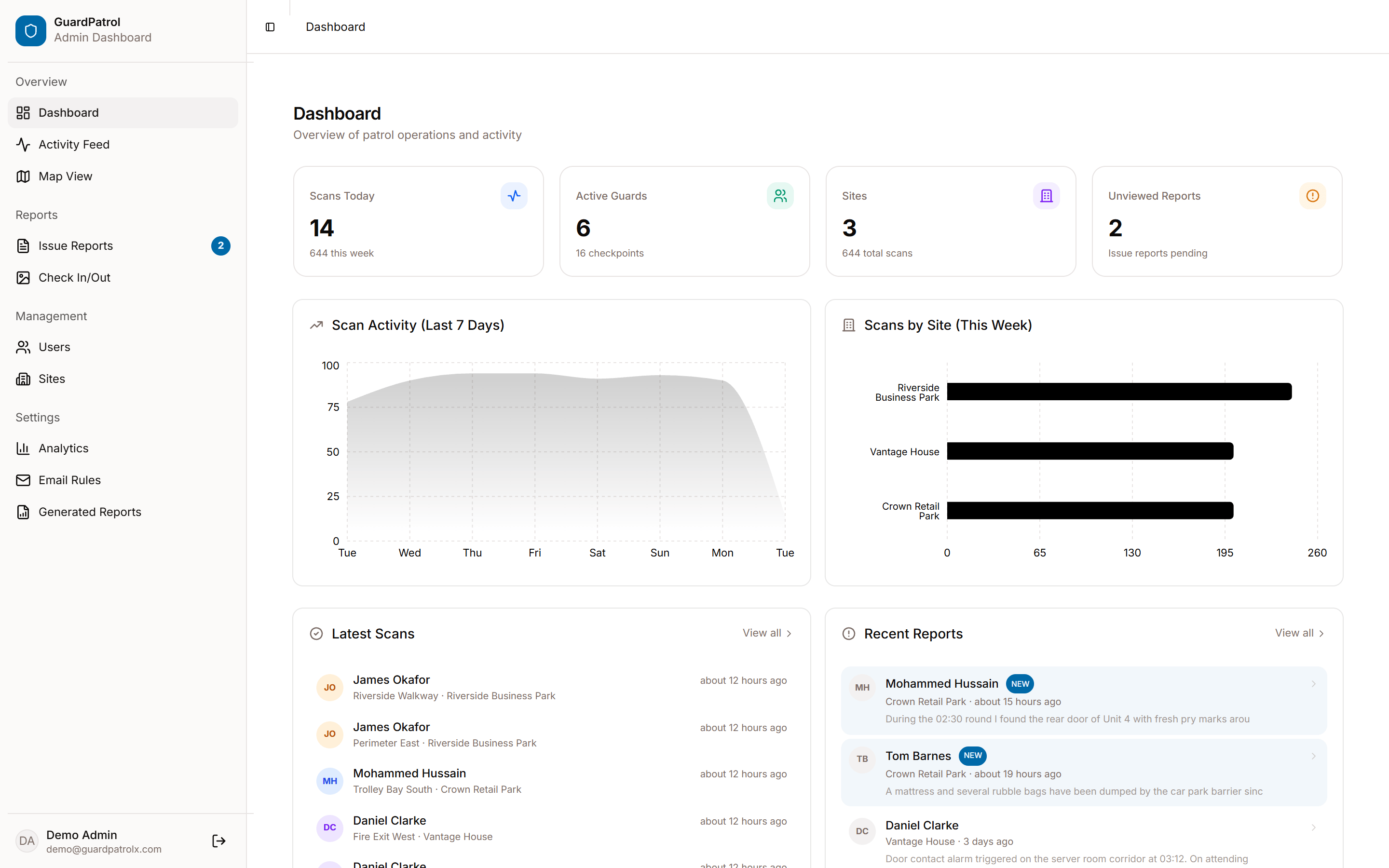Click Mohammed Hussain Trolley Bay South scan
This screenshot has width=1389, height=868.
(x=552, y=781)
